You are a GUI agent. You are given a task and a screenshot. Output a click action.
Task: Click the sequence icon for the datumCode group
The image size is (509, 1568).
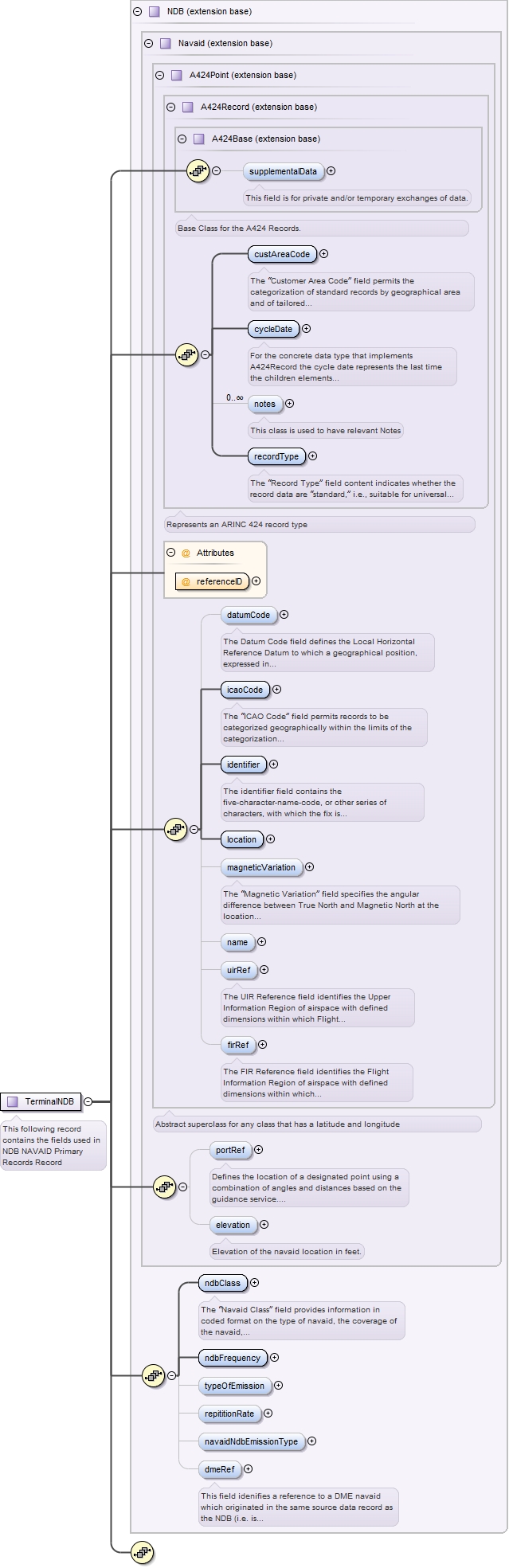(175, 829)
